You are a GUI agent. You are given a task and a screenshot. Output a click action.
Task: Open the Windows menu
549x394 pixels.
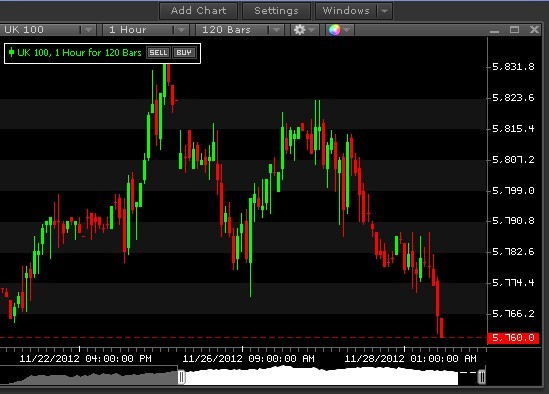pyautogui.click(x=346, y=11)
